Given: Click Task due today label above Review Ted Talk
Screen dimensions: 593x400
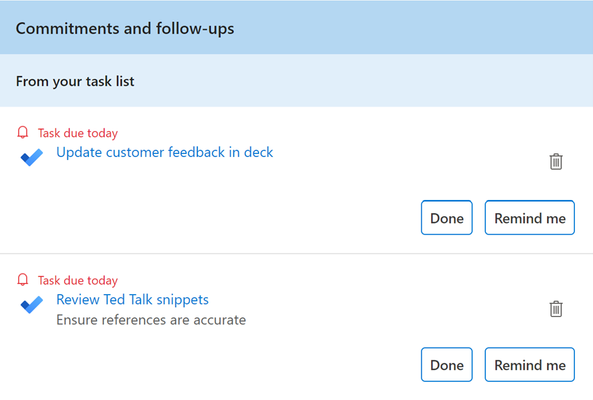Looking at the screenshot, I should click(78, 281).
